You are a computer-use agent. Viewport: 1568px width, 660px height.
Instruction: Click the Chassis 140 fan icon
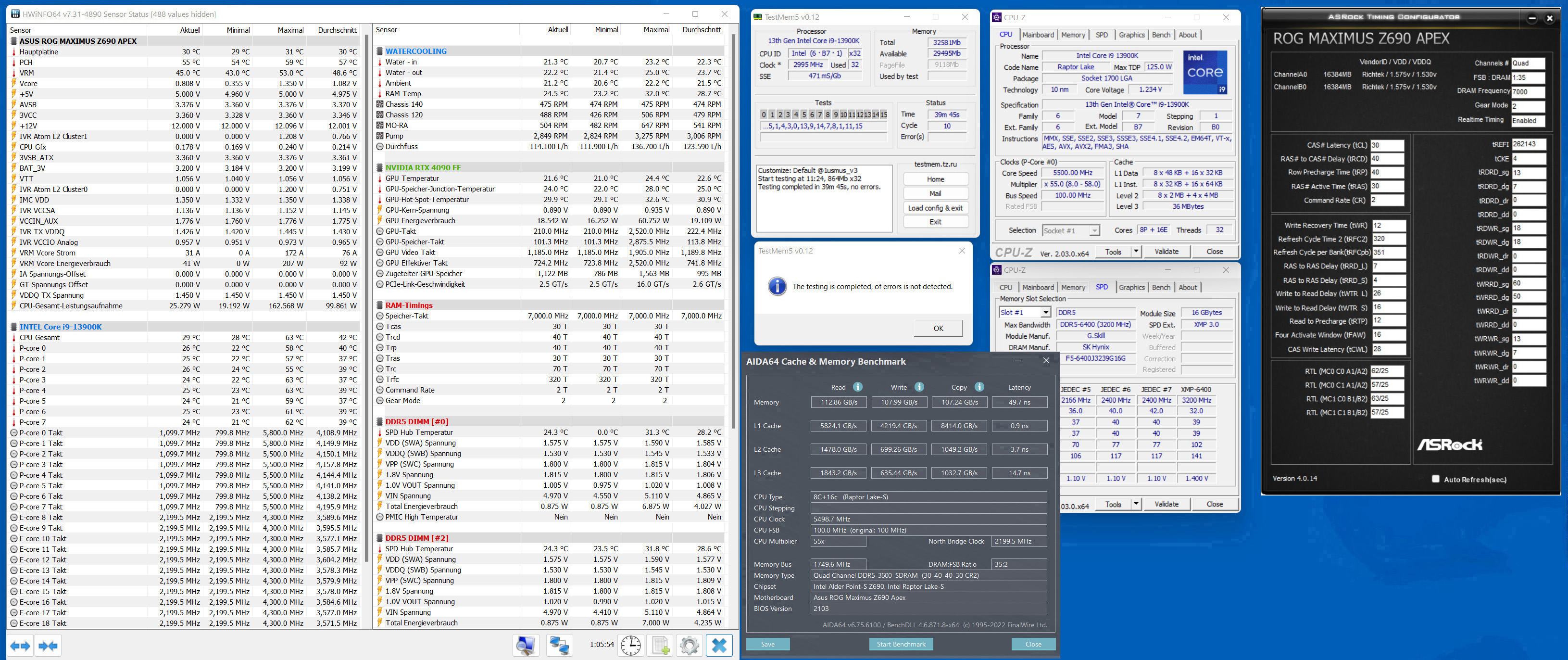point(380,104)
